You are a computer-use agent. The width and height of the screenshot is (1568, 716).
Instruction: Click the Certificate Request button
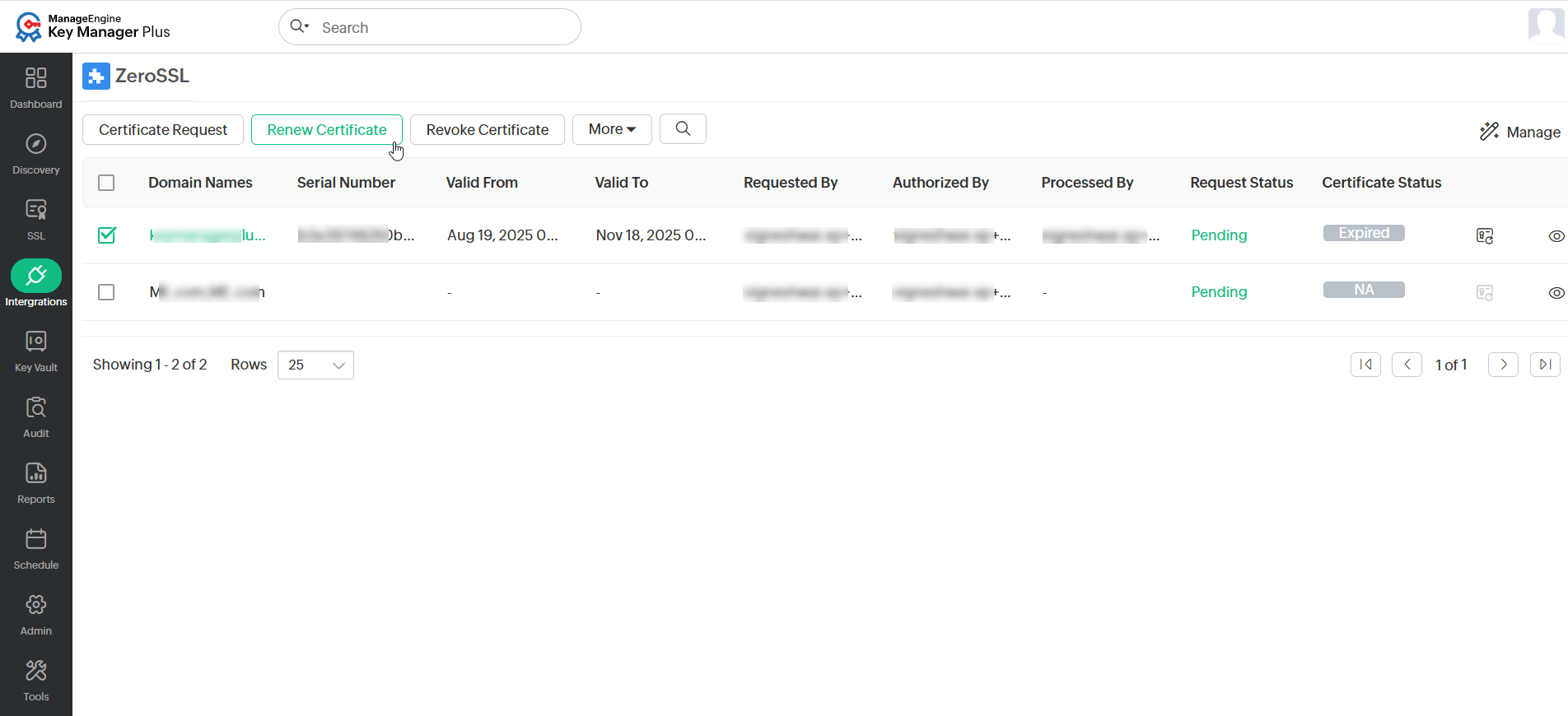click(x=163, y=129)
